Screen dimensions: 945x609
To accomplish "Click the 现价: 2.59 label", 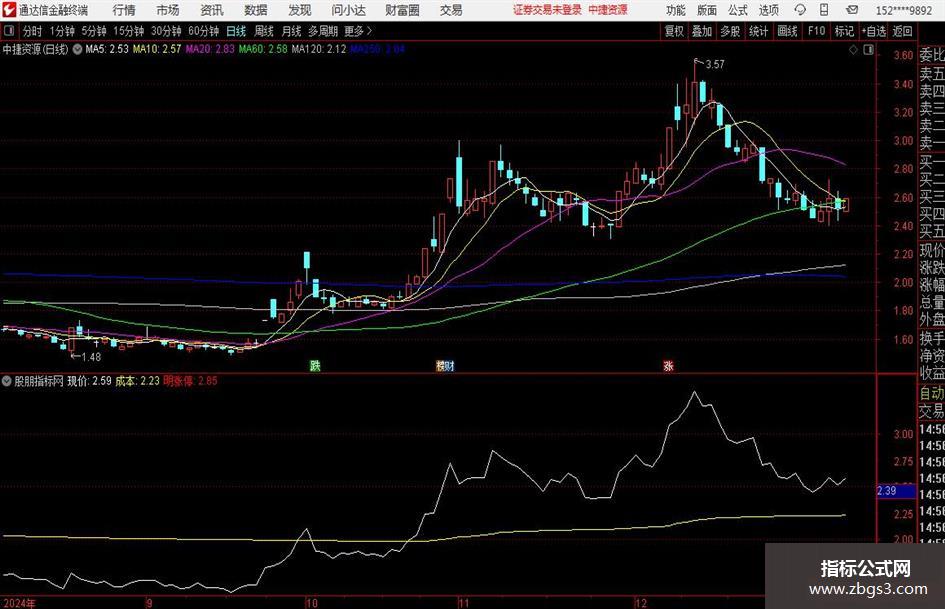I will [x=89, y=381].
